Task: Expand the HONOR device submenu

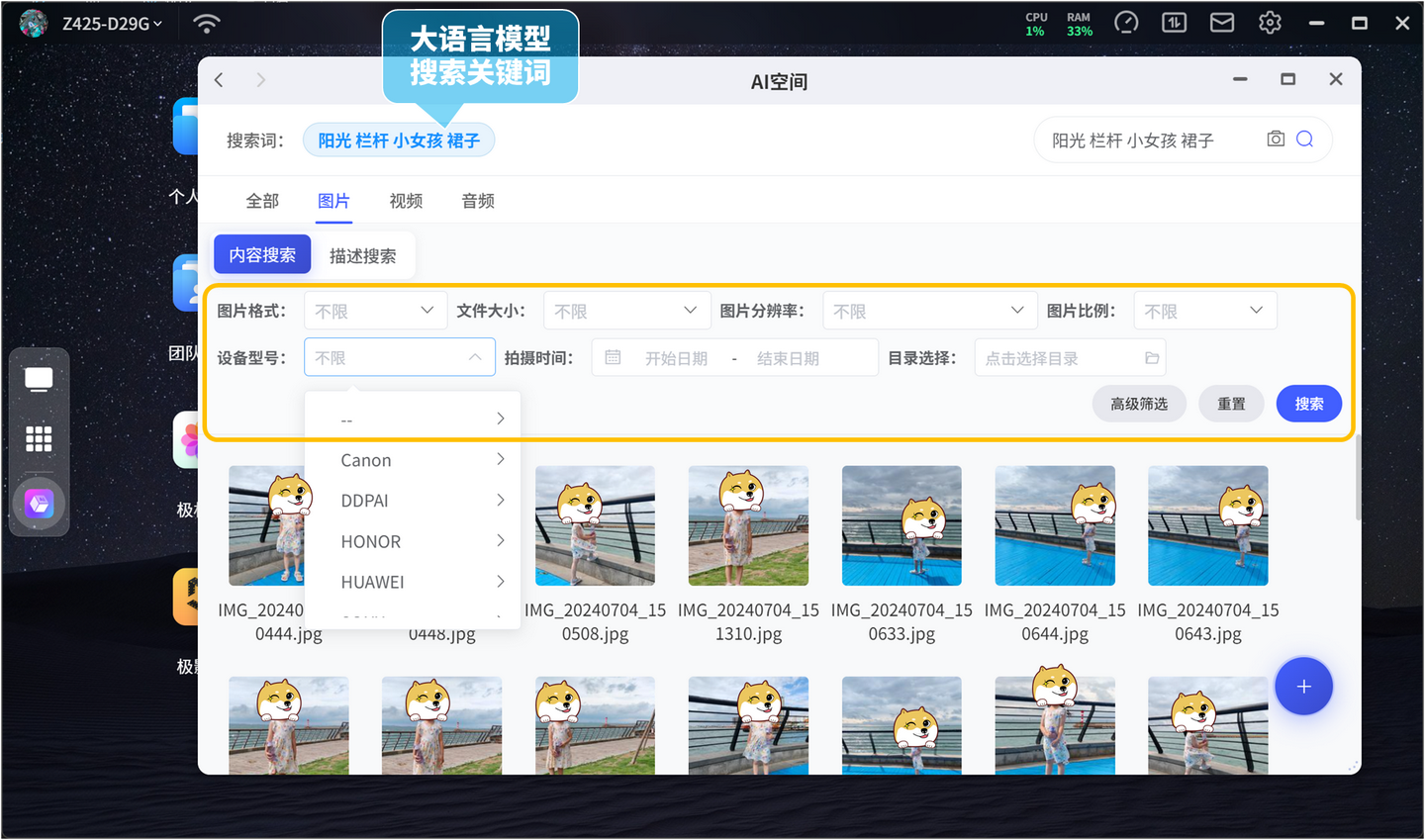Action: [x=413, y=541]
